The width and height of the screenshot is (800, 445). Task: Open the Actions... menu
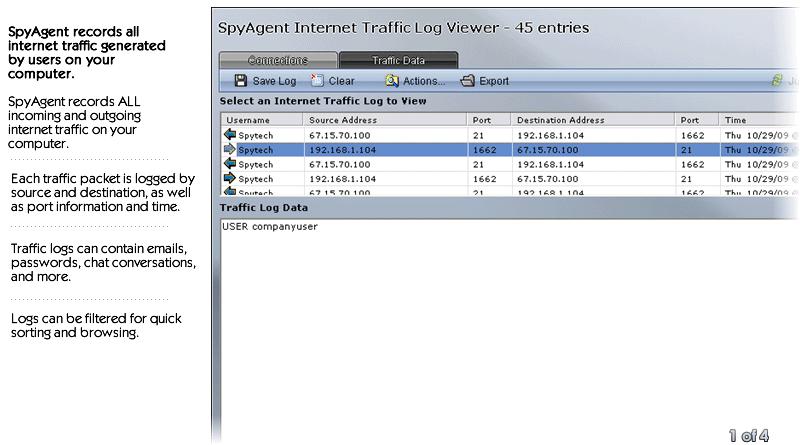tap(424, 81)
